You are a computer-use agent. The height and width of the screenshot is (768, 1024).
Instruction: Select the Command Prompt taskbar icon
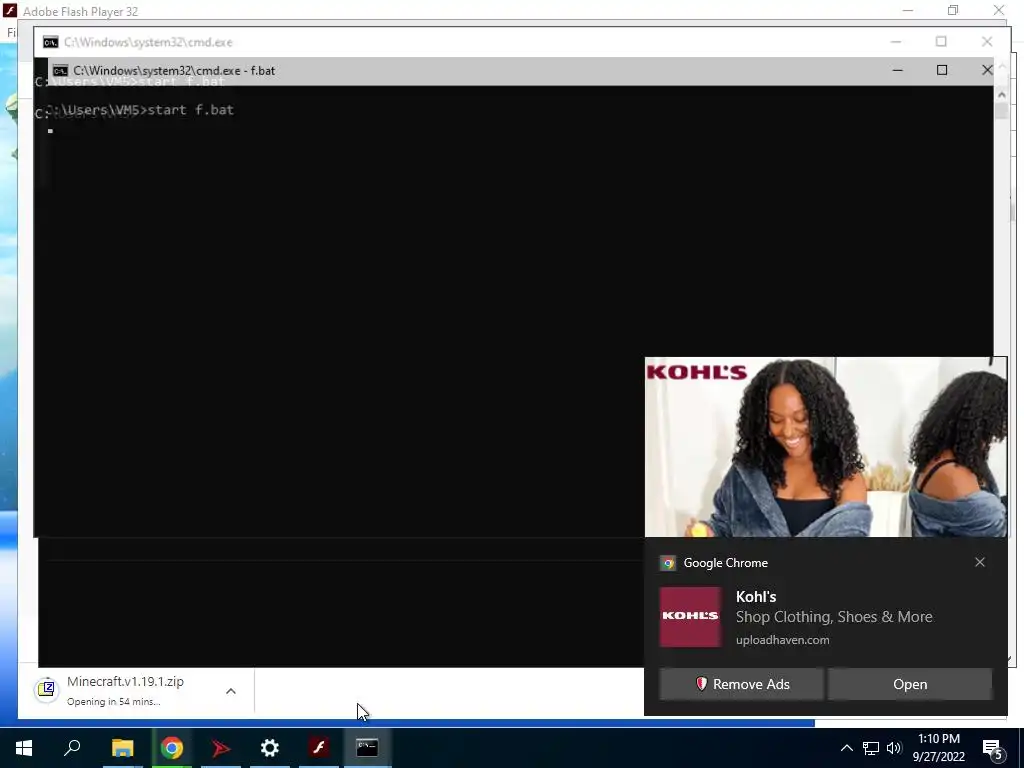pyautogui.click(x=367, y=748)
